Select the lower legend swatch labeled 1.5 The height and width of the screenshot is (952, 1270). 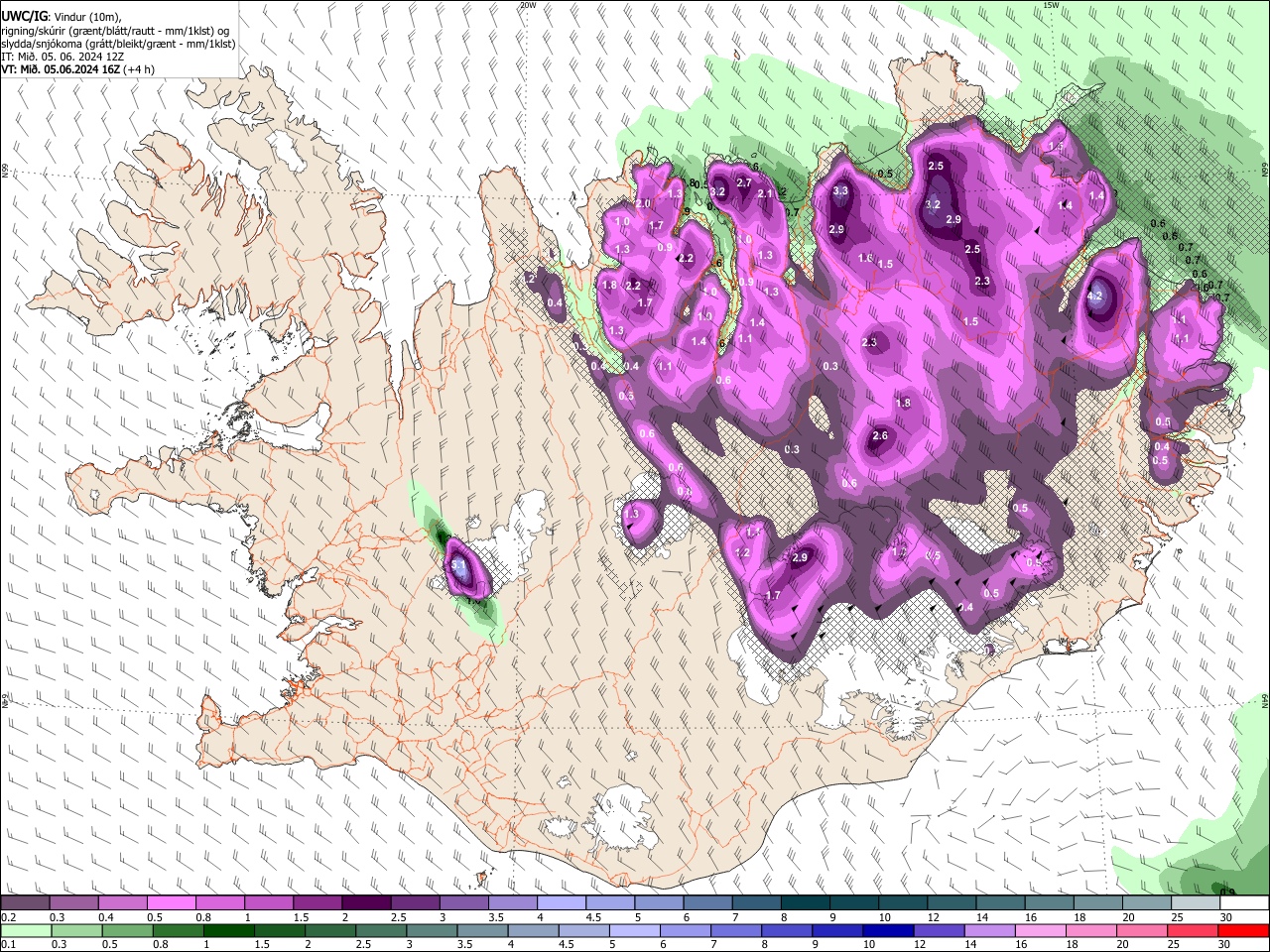[280, 930]
